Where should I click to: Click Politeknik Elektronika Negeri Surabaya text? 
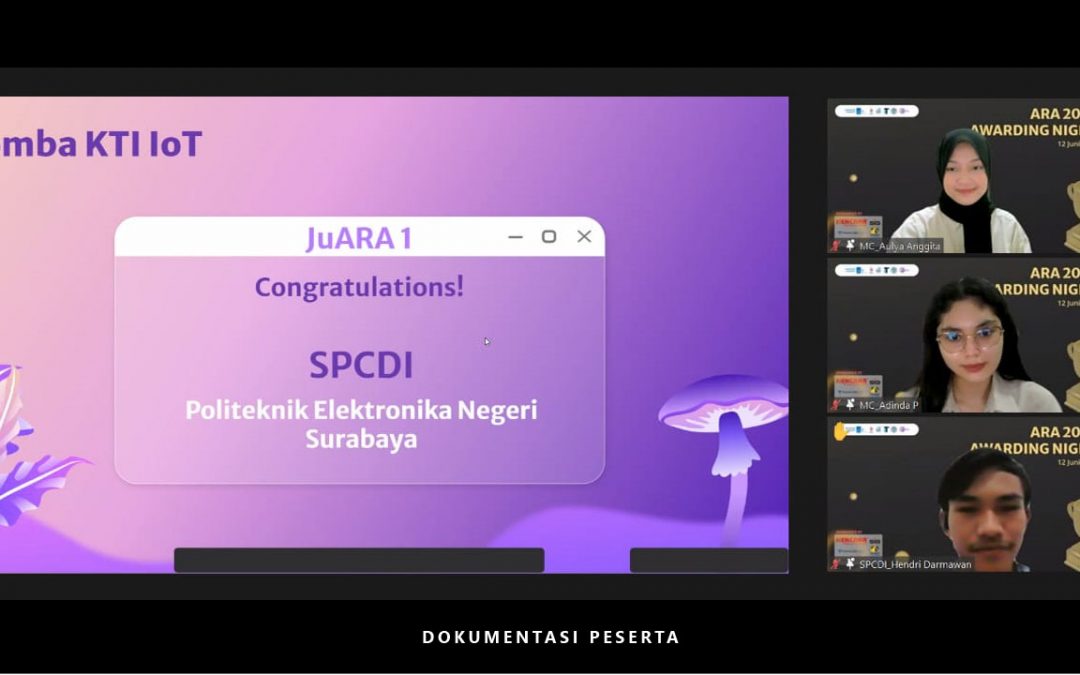361,424
